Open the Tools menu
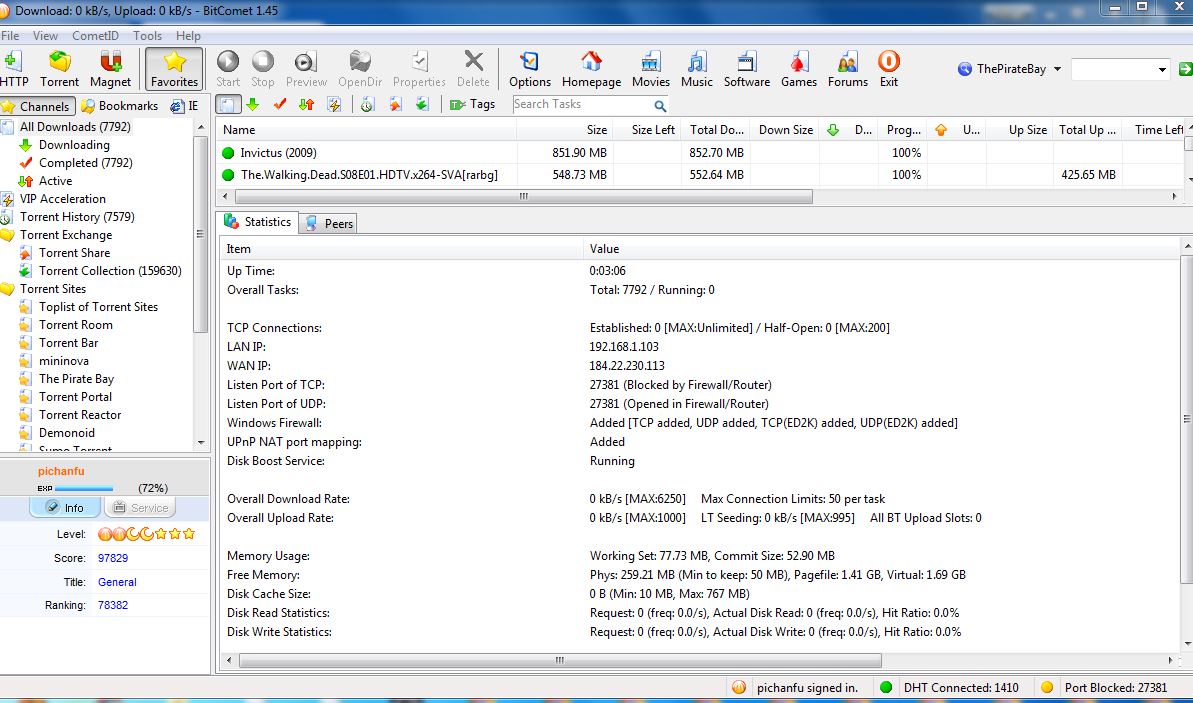This screenshot has width=1193, height=703. [x=147, y=36]
